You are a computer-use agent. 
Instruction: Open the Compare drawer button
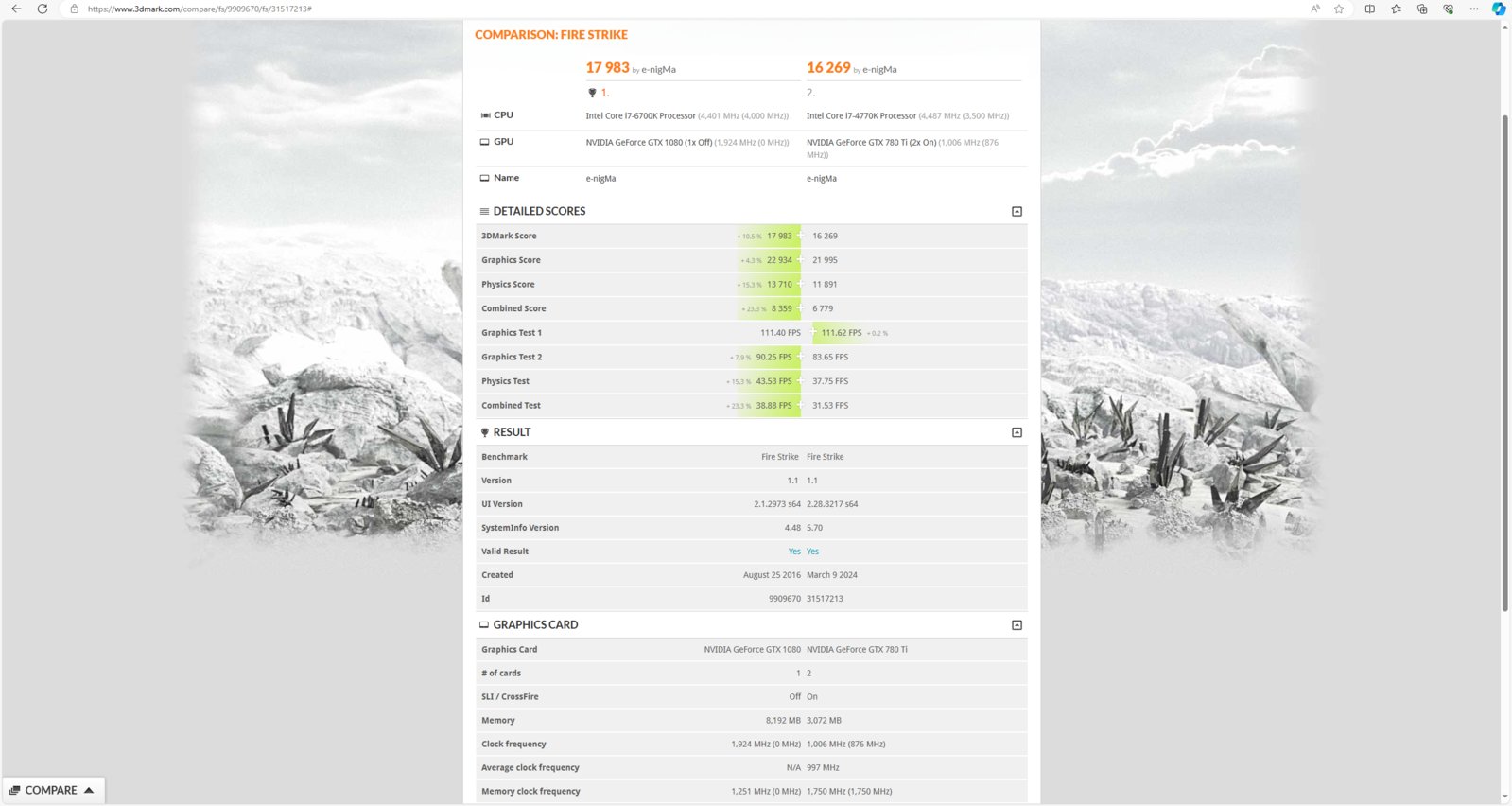click(53, 790)
